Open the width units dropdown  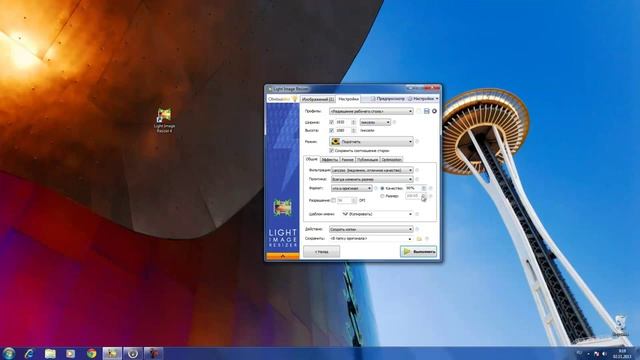click(375, 122)
